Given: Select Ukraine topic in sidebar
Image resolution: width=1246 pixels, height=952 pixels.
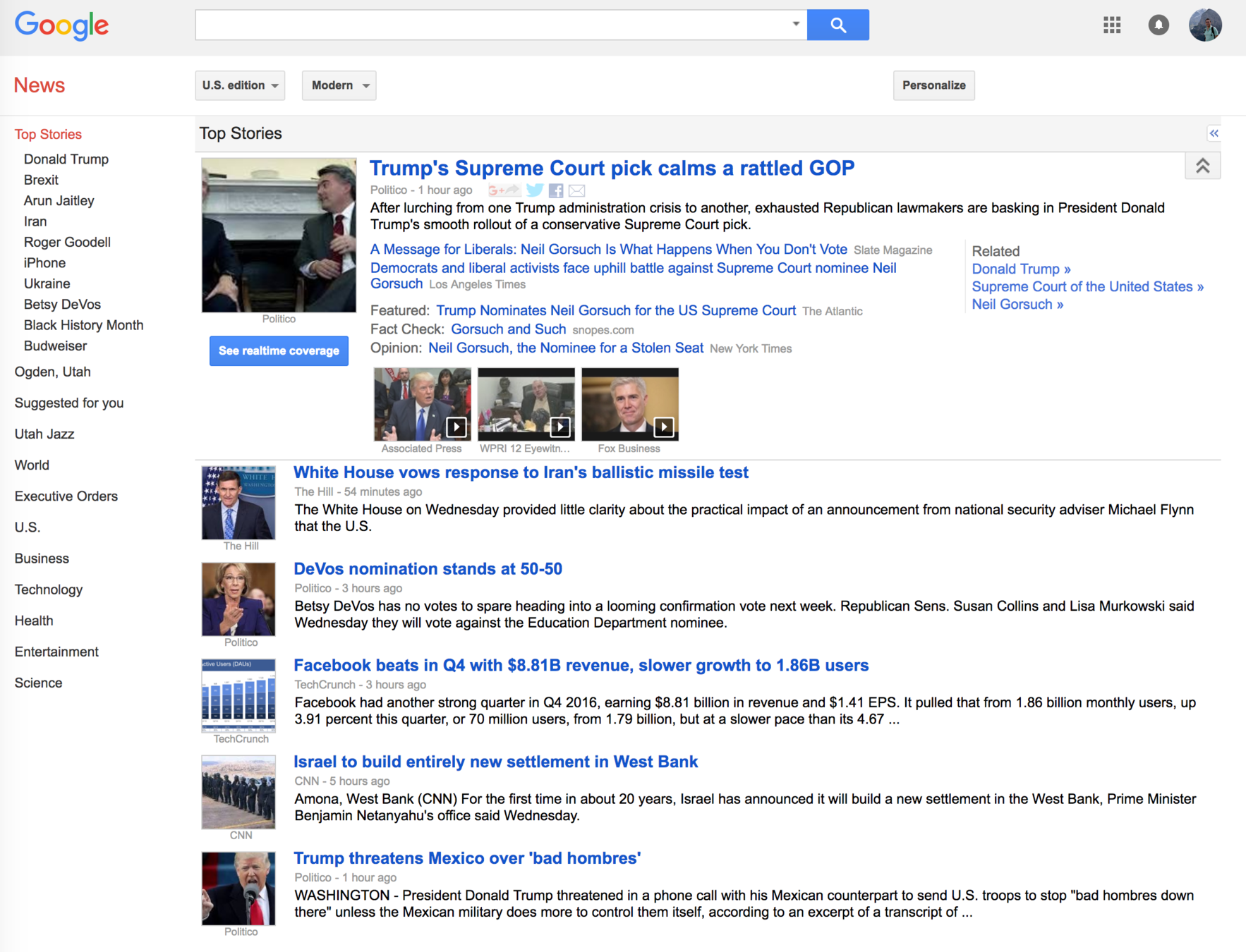Looking at the screenshot, I should tap(47, 283).
